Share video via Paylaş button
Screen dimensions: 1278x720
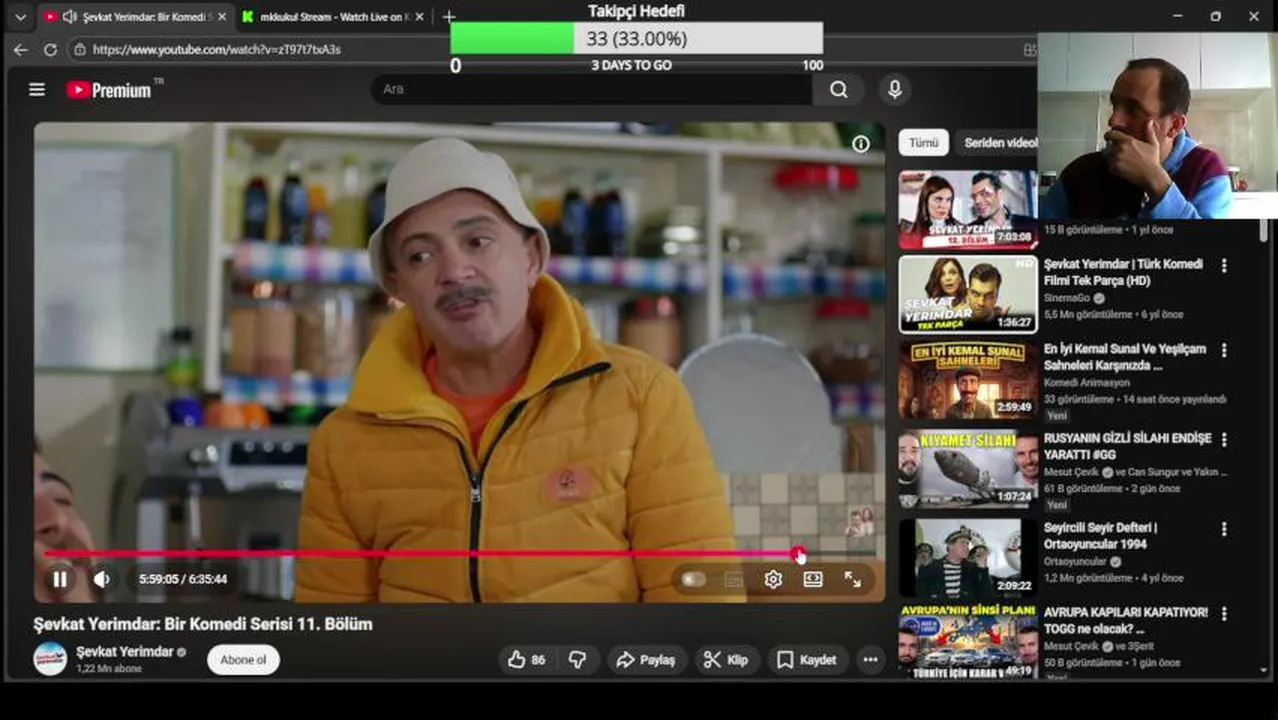(646, 660)
